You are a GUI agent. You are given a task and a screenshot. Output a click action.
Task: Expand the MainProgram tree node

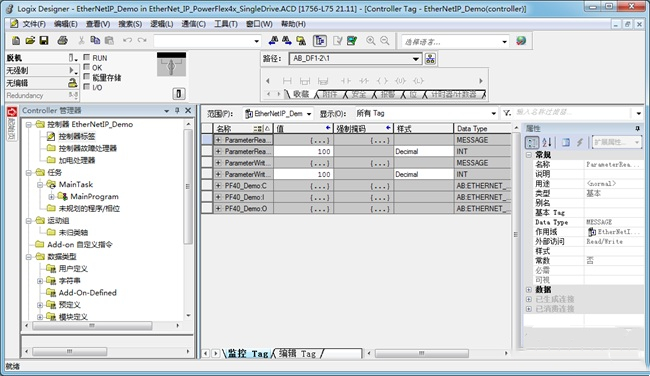point(51,196)
